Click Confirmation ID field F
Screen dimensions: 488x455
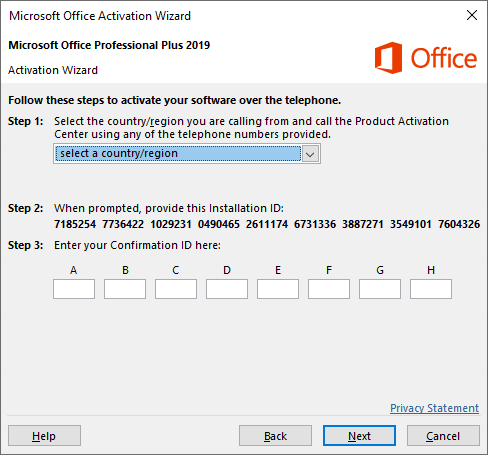329,289
